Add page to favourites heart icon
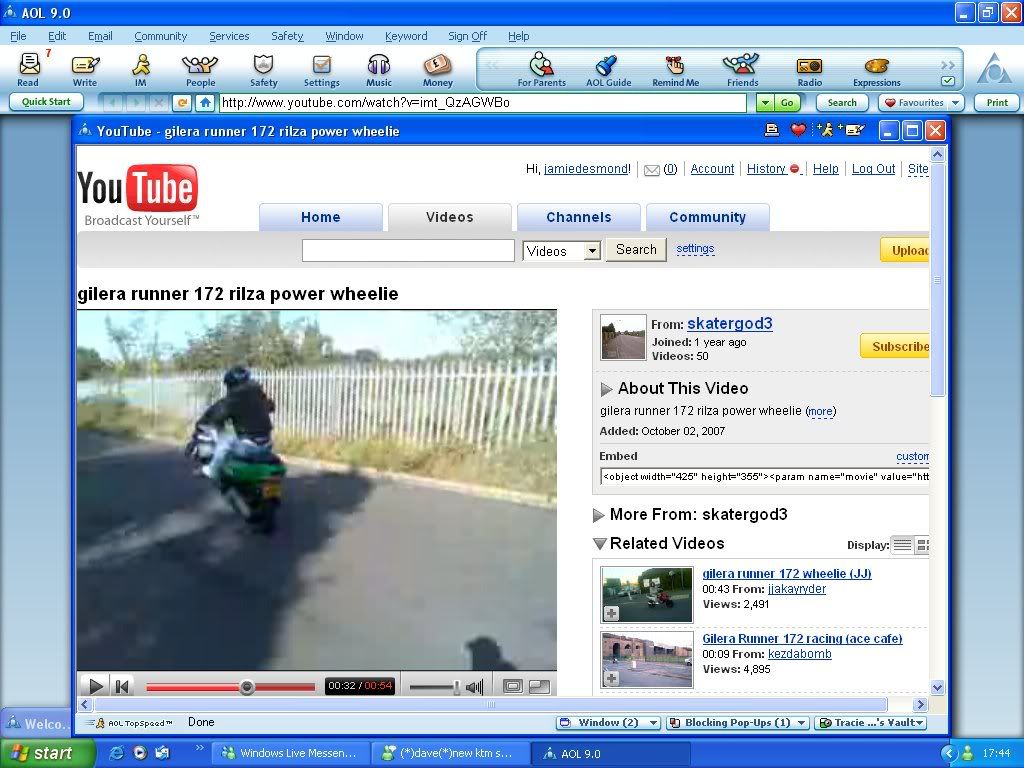Image resolution: width=1024 pixels, height=768 pixels. (797, 130)
